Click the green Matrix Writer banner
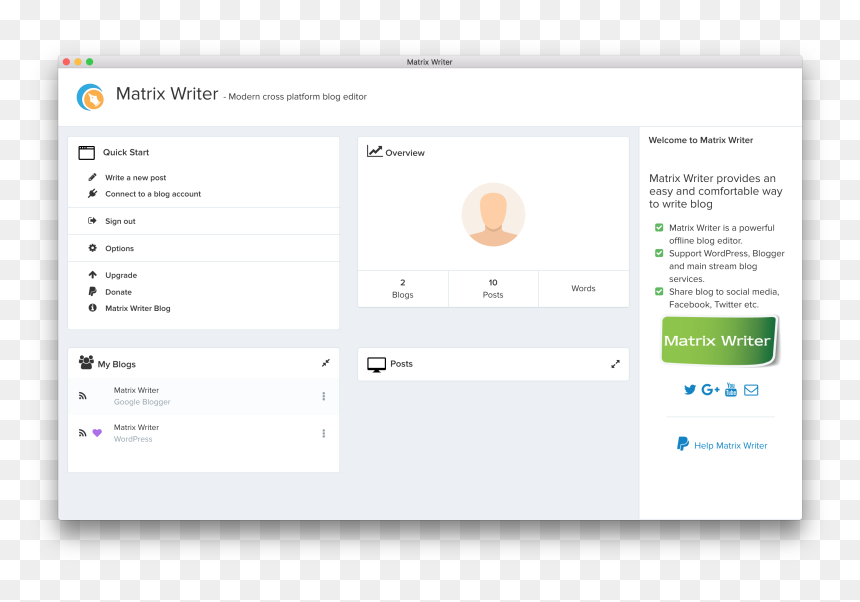Viewport: 860px width, 602px height. click(x=720, y=340)
